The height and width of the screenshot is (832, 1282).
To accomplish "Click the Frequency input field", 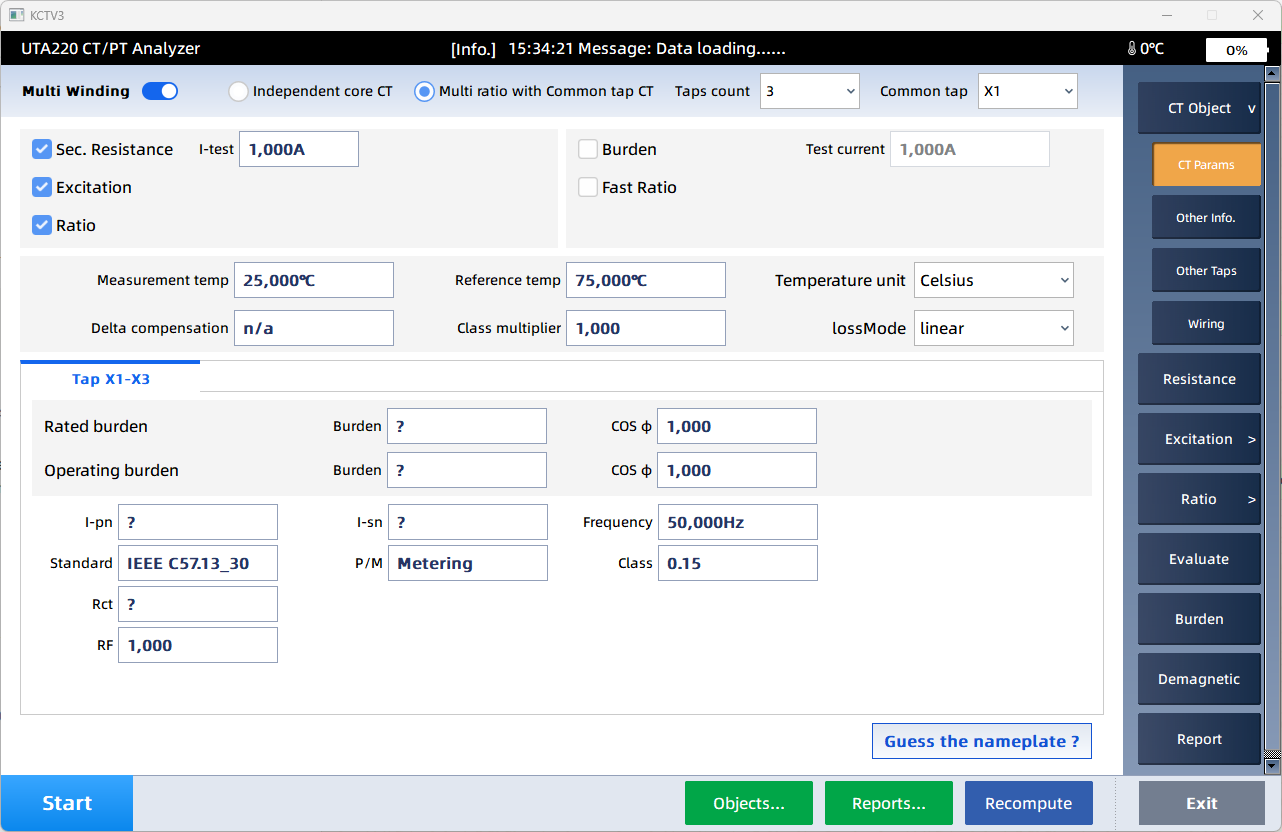I will coord(738,522).
